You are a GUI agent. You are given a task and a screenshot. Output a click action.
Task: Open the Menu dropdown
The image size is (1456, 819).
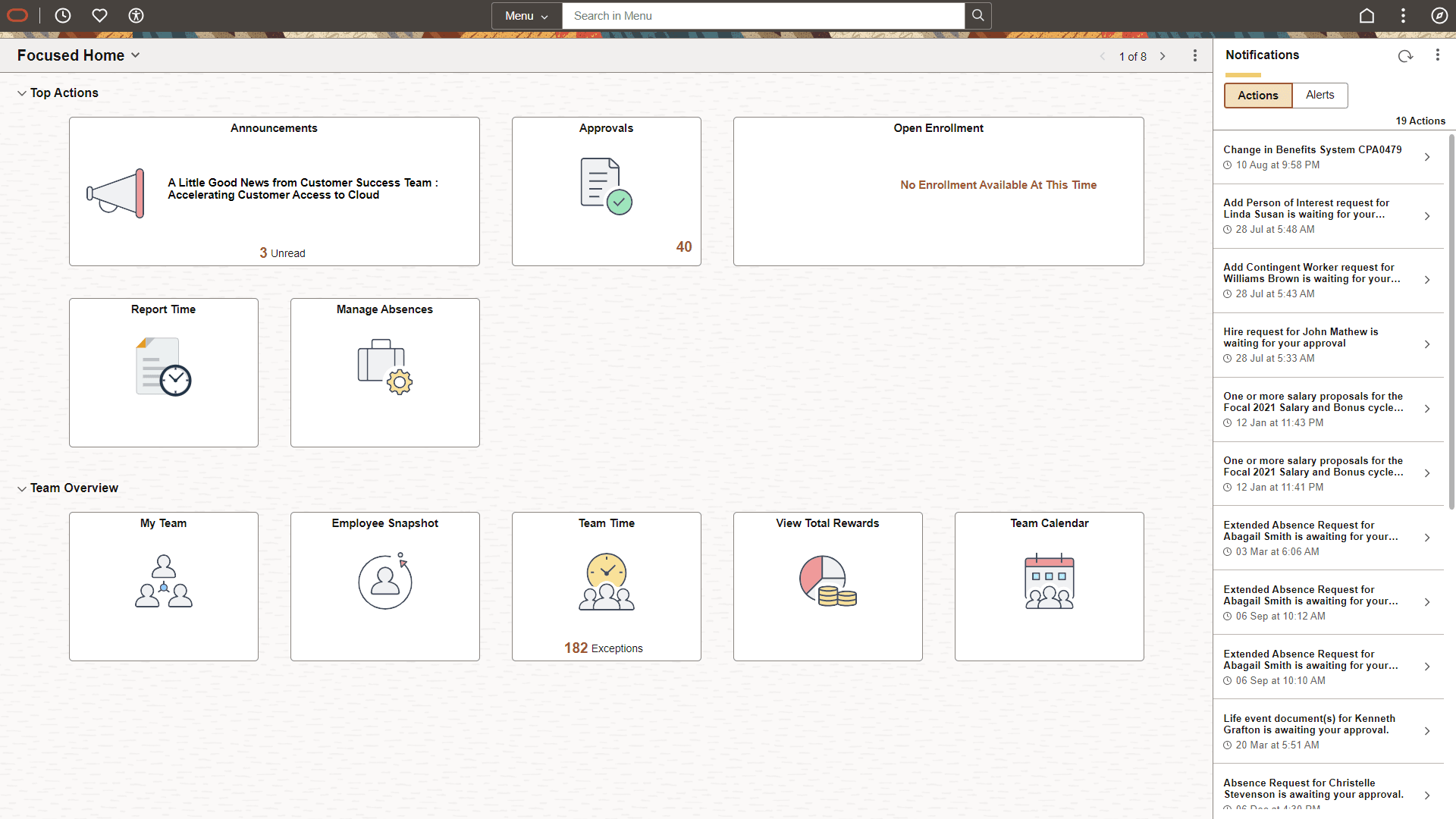(526, 15)
